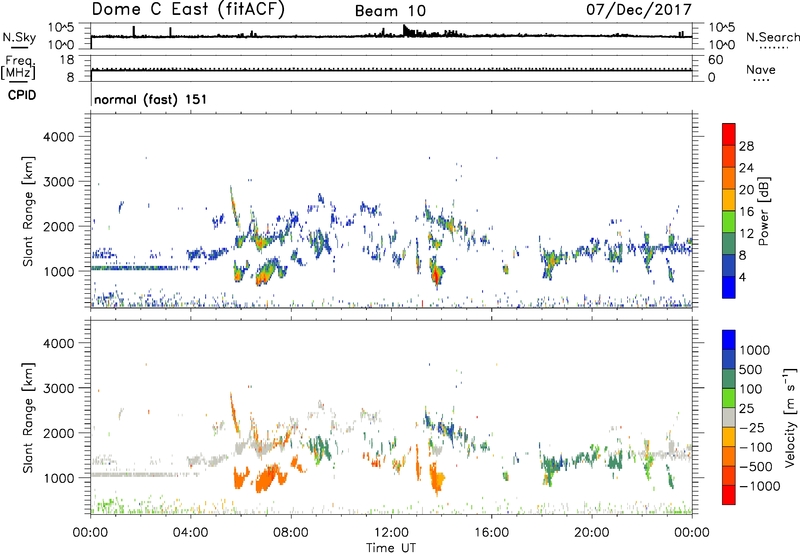Click 'Slant Range [km]' title of the velocity panel
Image resolution: width=800 pixels, height=554 pixels.
(x=28, y=418)
